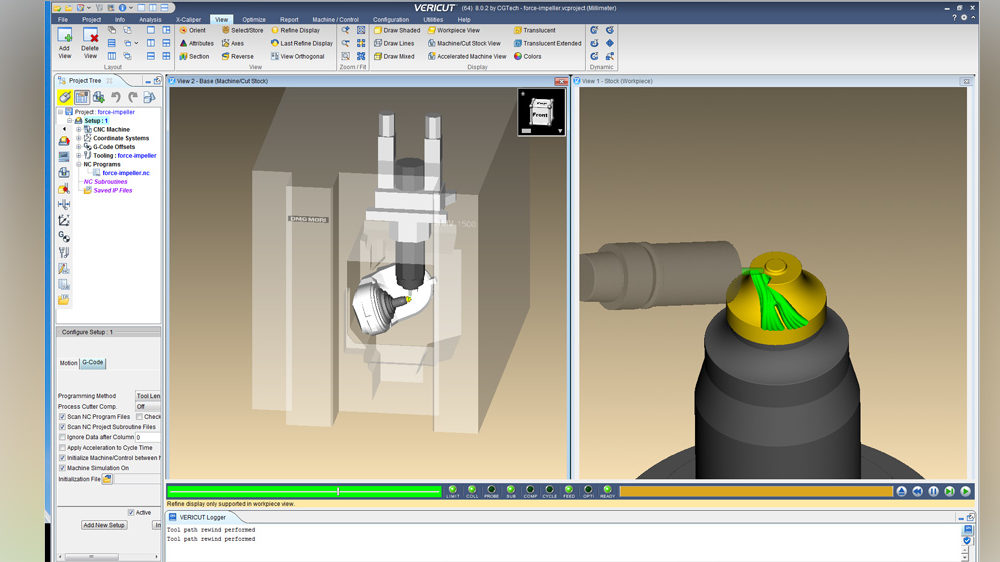Click the Reverse view tool
Screen dimensions: 1000x562
pyautogui.click(x=237, y=56)
